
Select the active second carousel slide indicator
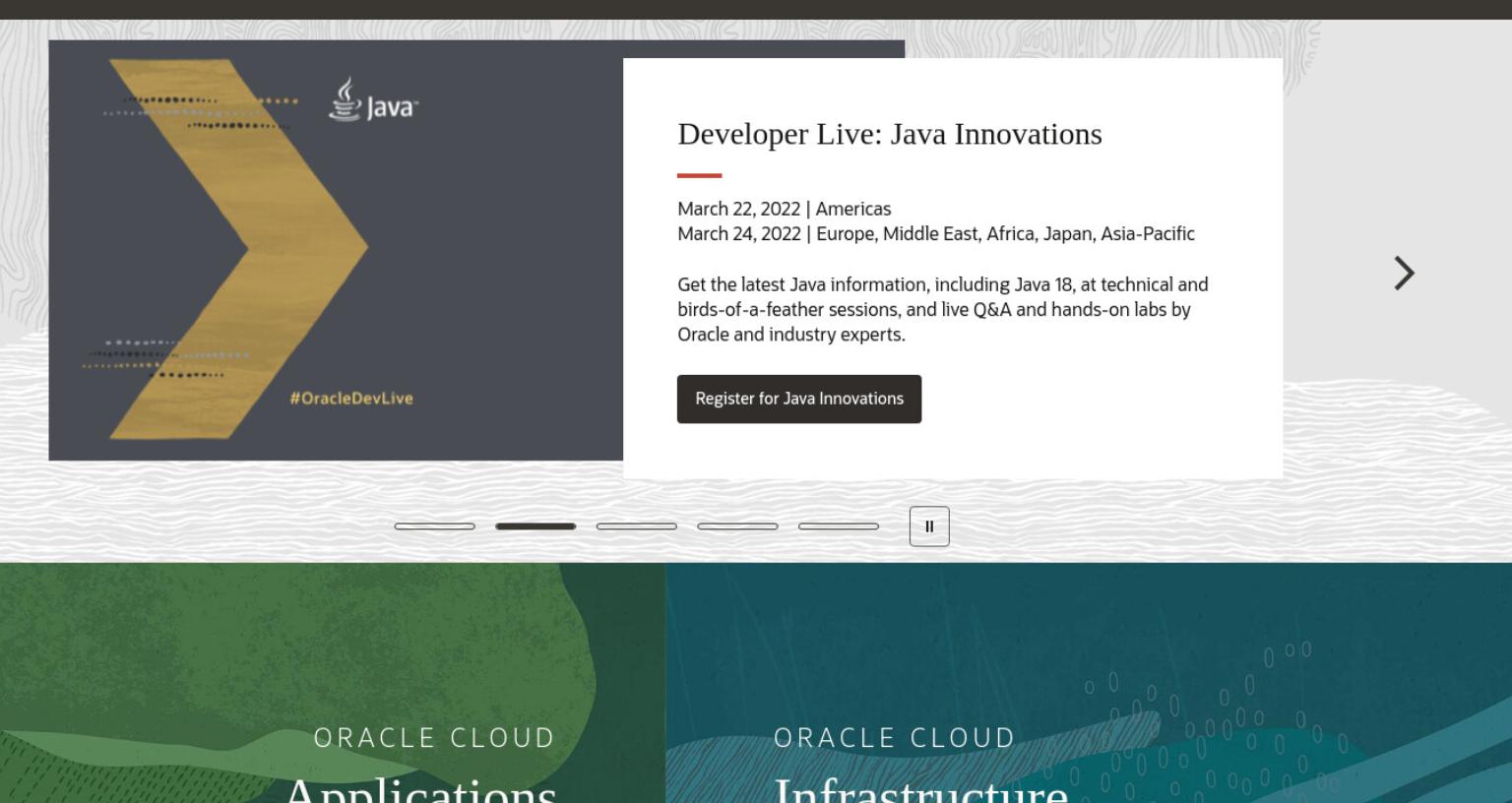pyautogui.click(x=535, y=526)
